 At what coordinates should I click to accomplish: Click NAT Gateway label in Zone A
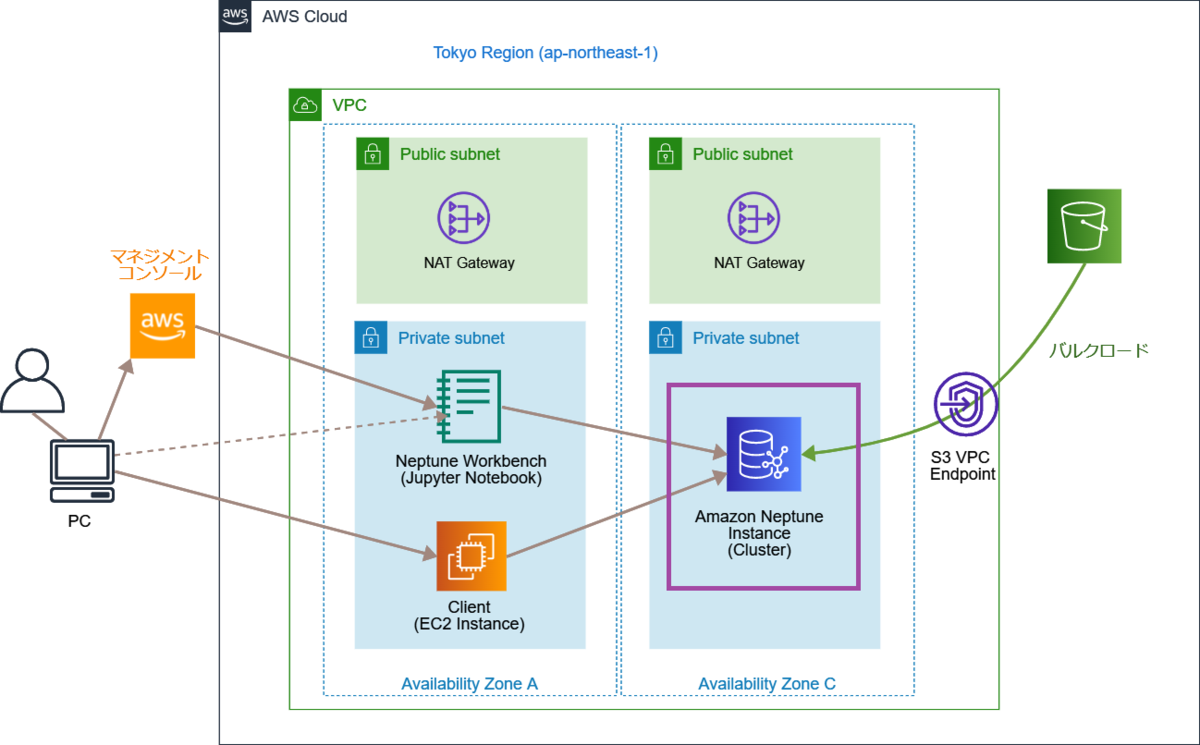click(x=469, y=263)
